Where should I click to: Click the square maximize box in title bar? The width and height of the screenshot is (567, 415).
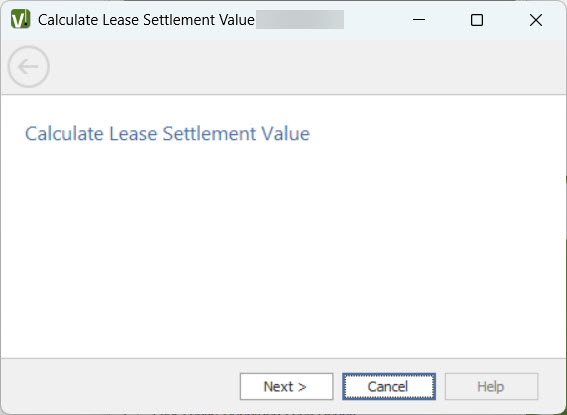477,20
